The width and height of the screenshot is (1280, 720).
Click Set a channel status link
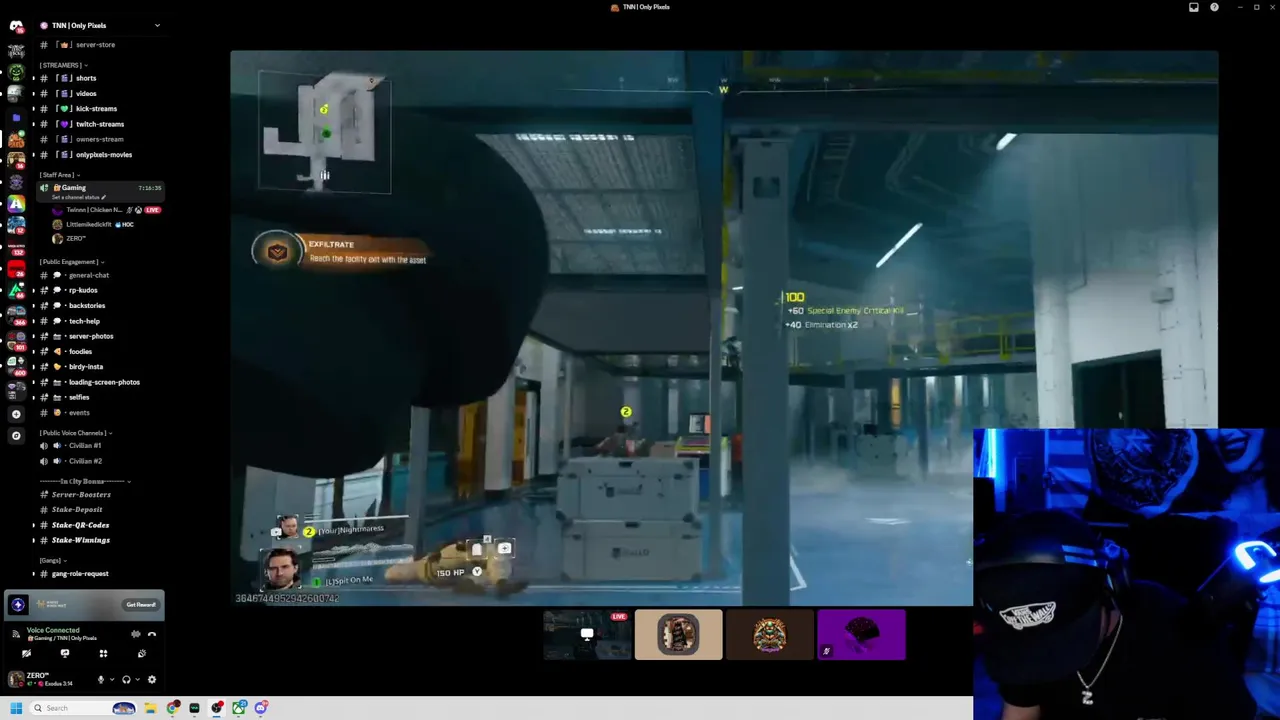tap(77, 197)
